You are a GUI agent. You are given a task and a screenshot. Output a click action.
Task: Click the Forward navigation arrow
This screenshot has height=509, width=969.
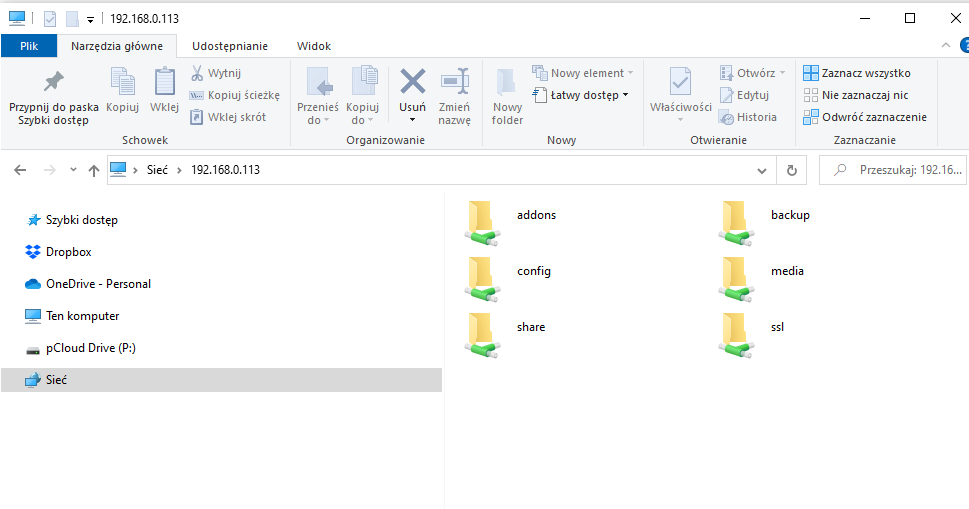tap(49, 170)
